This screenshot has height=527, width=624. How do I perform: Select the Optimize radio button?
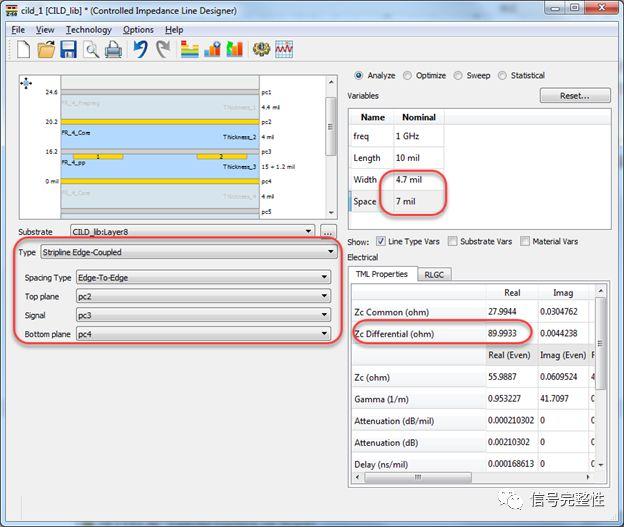point(407,75)
